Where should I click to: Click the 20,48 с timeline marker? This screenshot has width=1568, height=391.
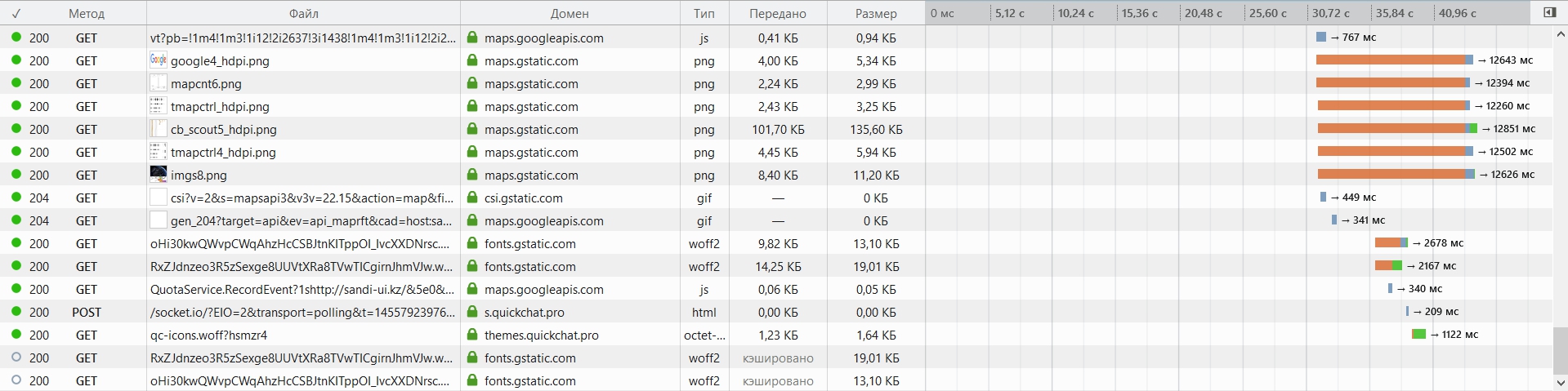click(x=1204, y=13)
